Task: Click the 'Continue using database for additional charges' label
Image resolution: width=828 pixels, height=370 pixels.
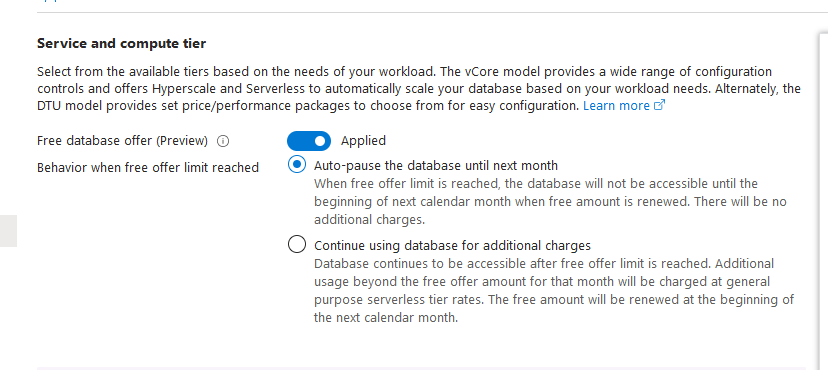Action: pyautogui.click(x=452, y=245)
